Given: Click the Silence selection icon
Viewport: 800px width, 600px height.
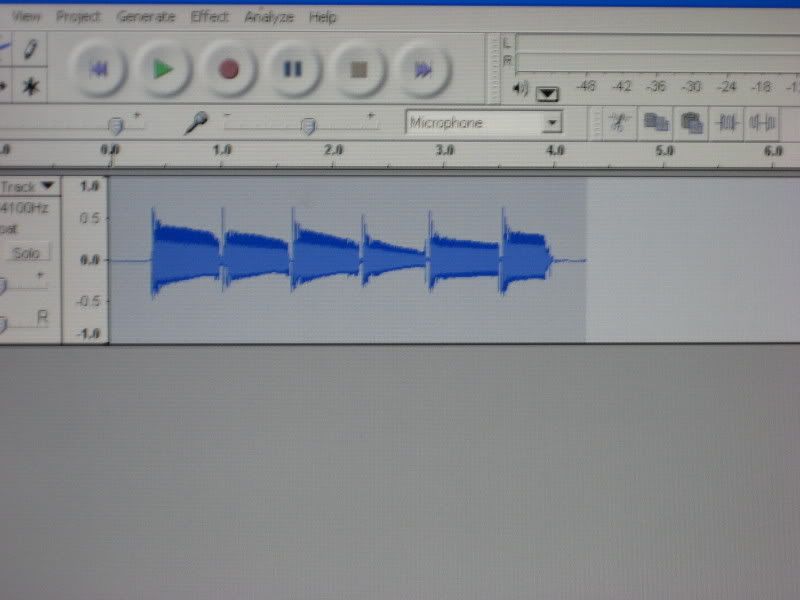Looking at the screenshot, I should [x=762, y=123].
